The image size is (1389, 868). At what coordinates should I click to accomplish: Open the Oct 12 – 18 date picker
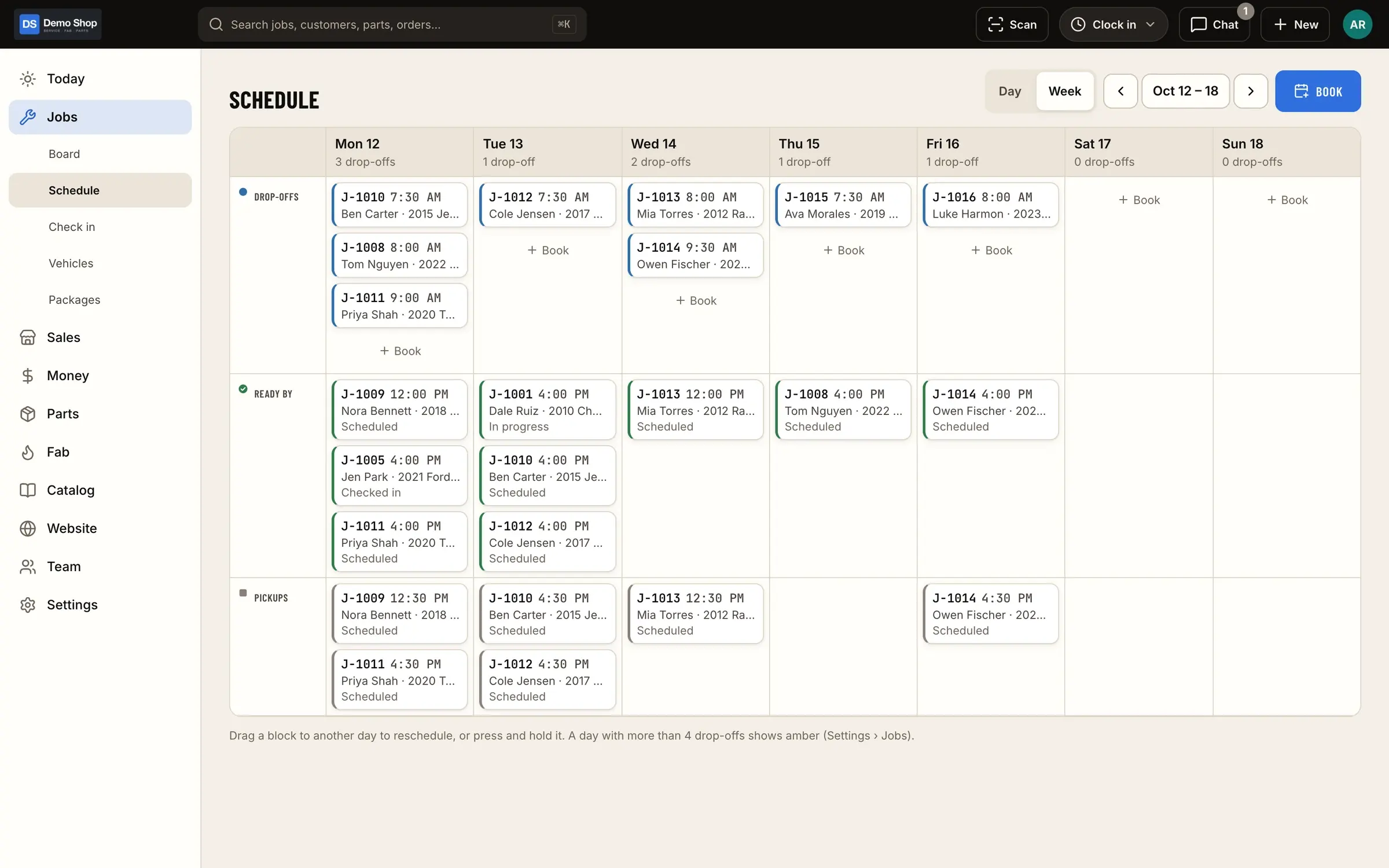coord(1185,91)
